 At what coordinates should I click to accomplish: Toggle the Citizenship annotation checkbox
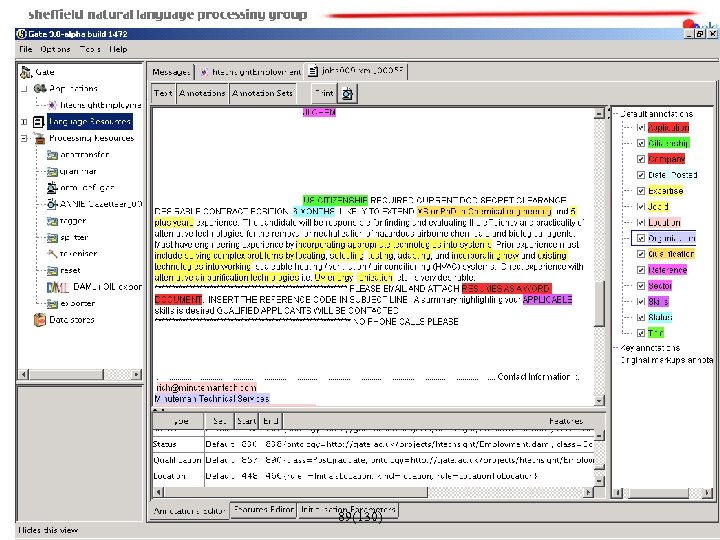(641, 143)
